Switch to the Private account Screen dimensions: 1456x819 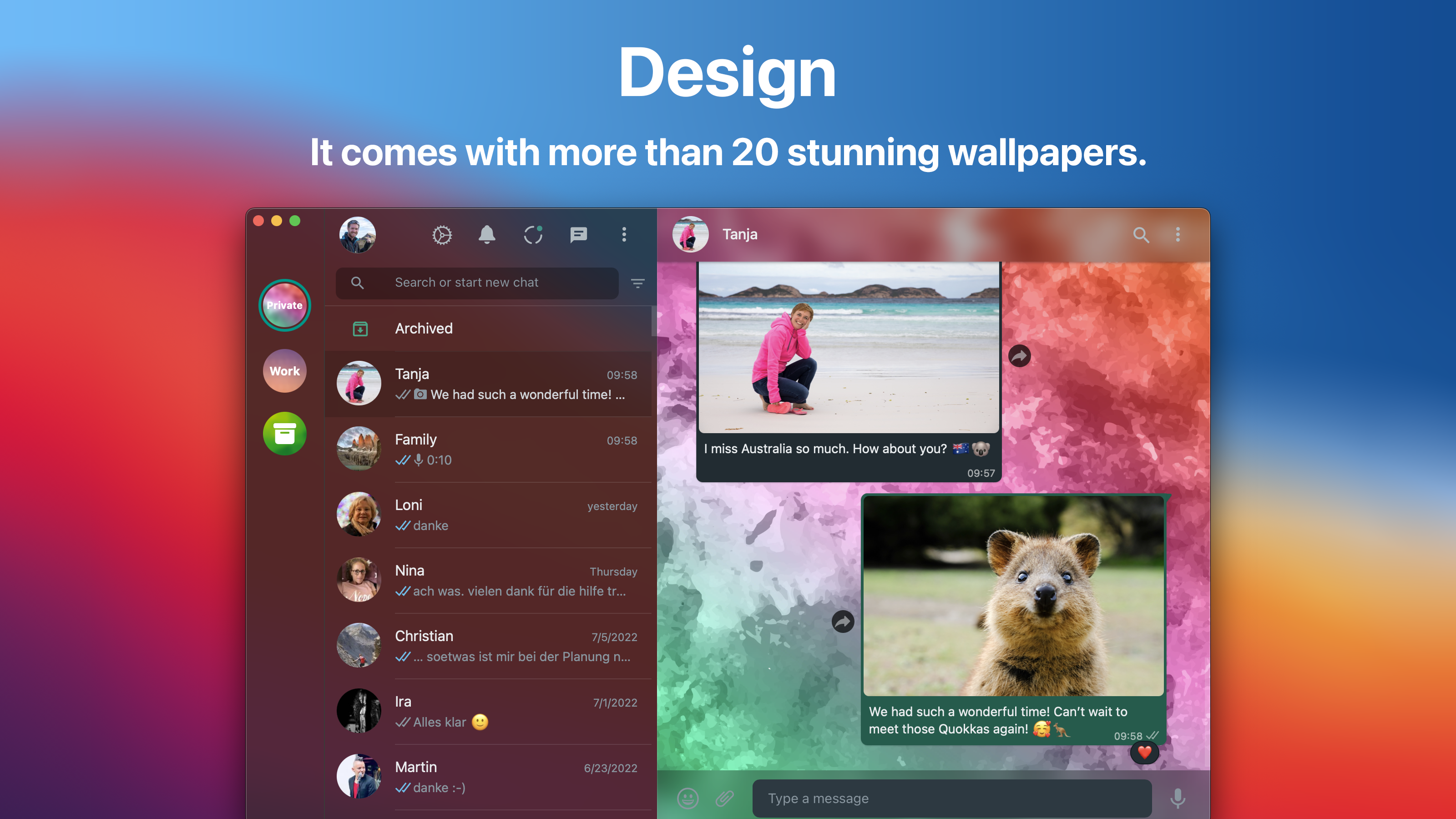[284, 305]
